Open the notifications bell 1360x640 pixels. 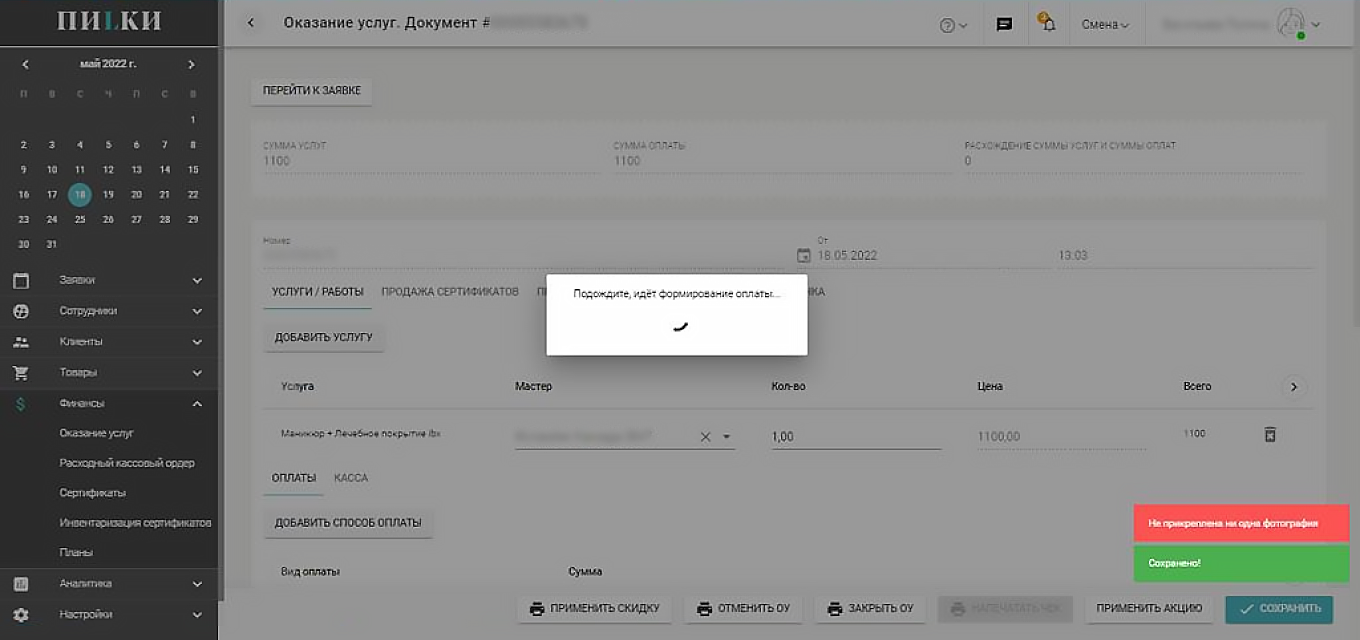tap(1047, 23)
